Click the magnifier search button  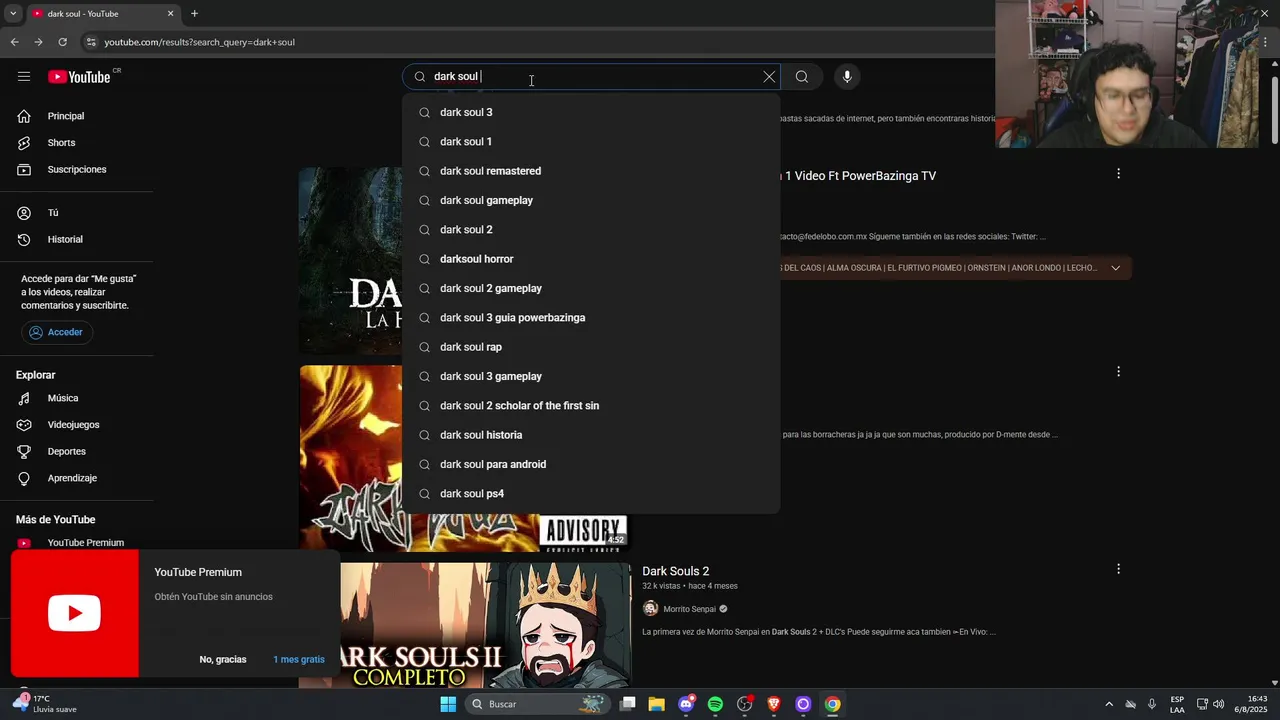802,77
